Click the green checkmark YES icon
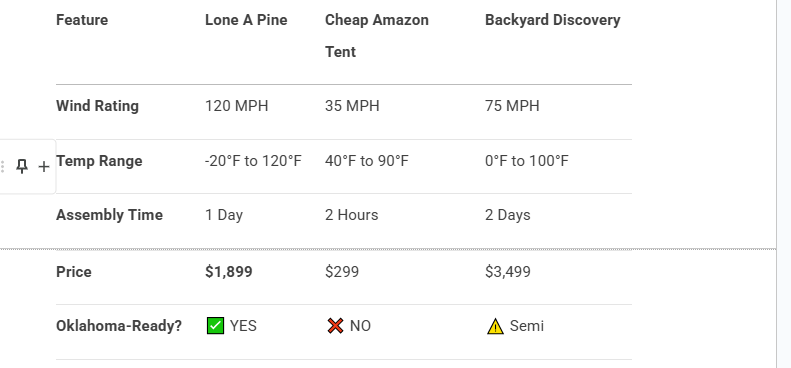The width and height of the screenshot is (791, 368). pos(215,326)
